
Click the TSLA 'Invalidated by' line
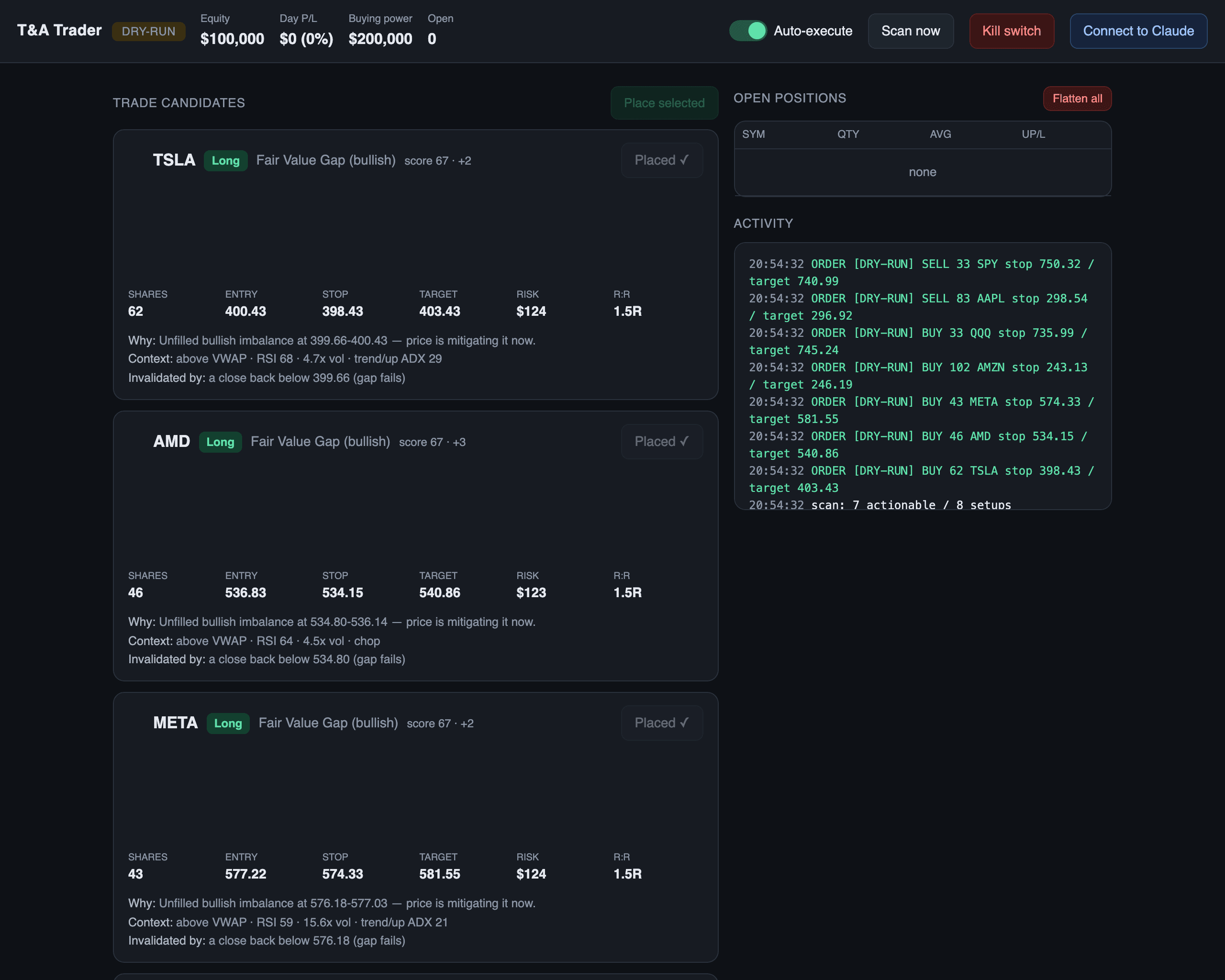tap(267, 378)
